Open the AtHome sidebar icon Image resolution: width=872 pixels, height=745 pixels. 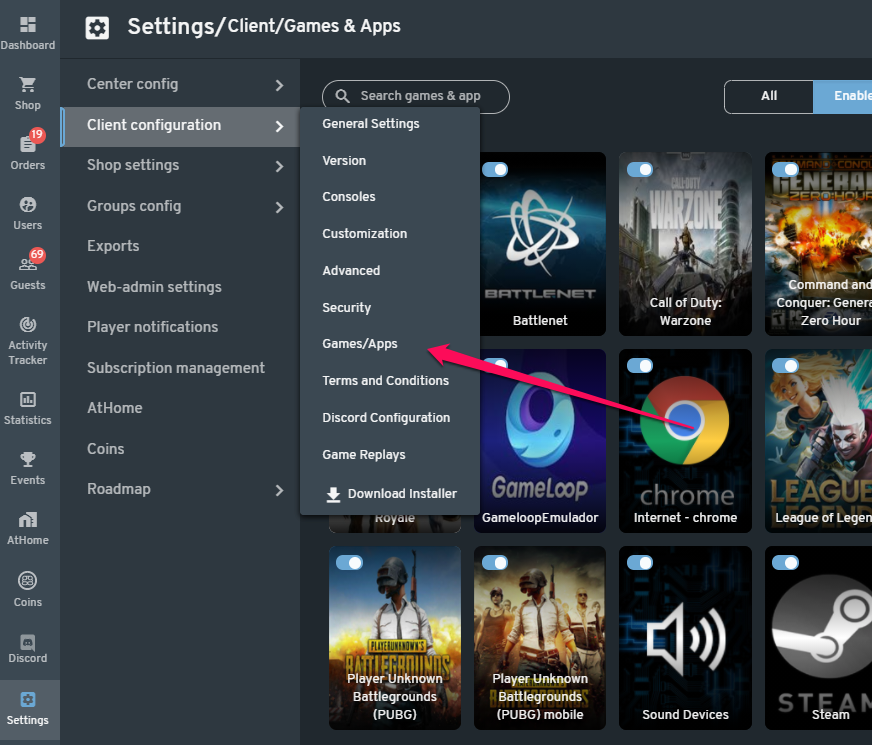point(28,520)
